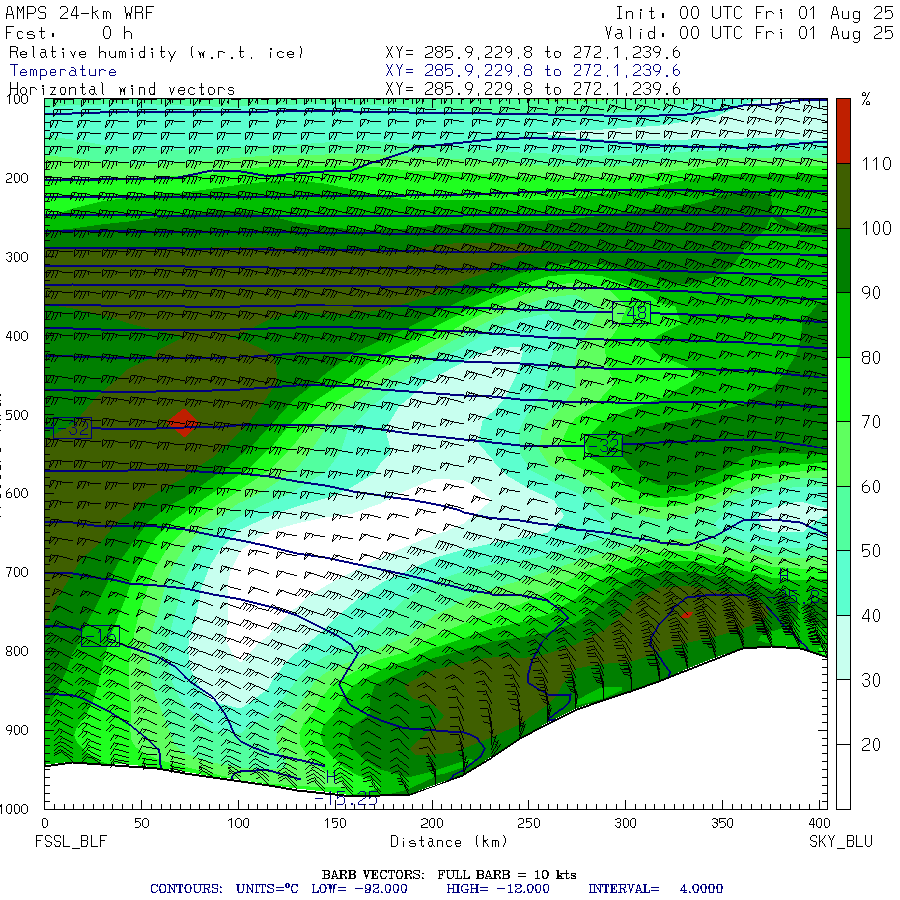Click "BARB VECTORS: FULL BARB = 10 kts" legend
The height and width of the screenshot is (900, 900).
[x=449, y=875]
